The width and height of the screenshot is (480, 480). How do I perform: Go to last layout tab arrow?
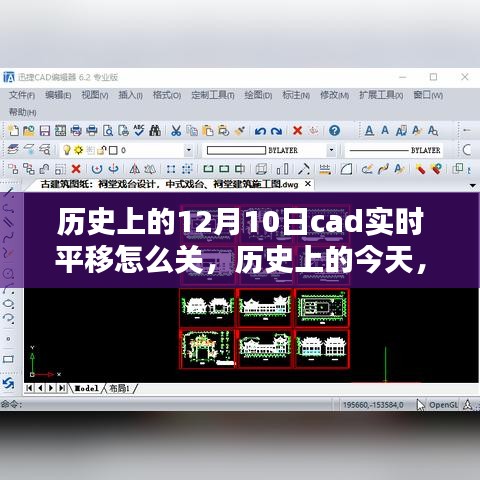point(62,388)
